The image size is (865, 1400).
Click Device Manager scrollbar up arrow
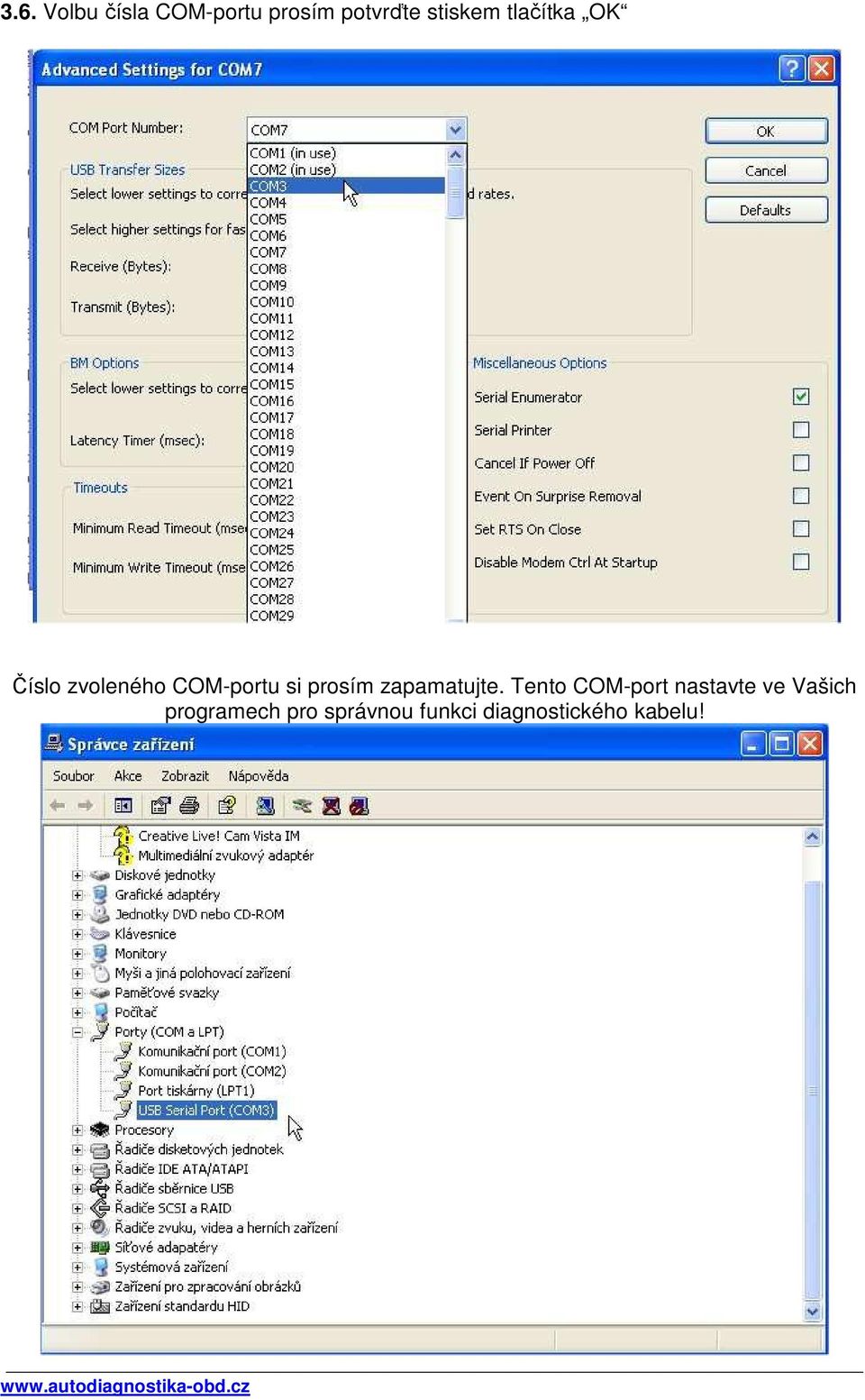click(x=813, y=837)
